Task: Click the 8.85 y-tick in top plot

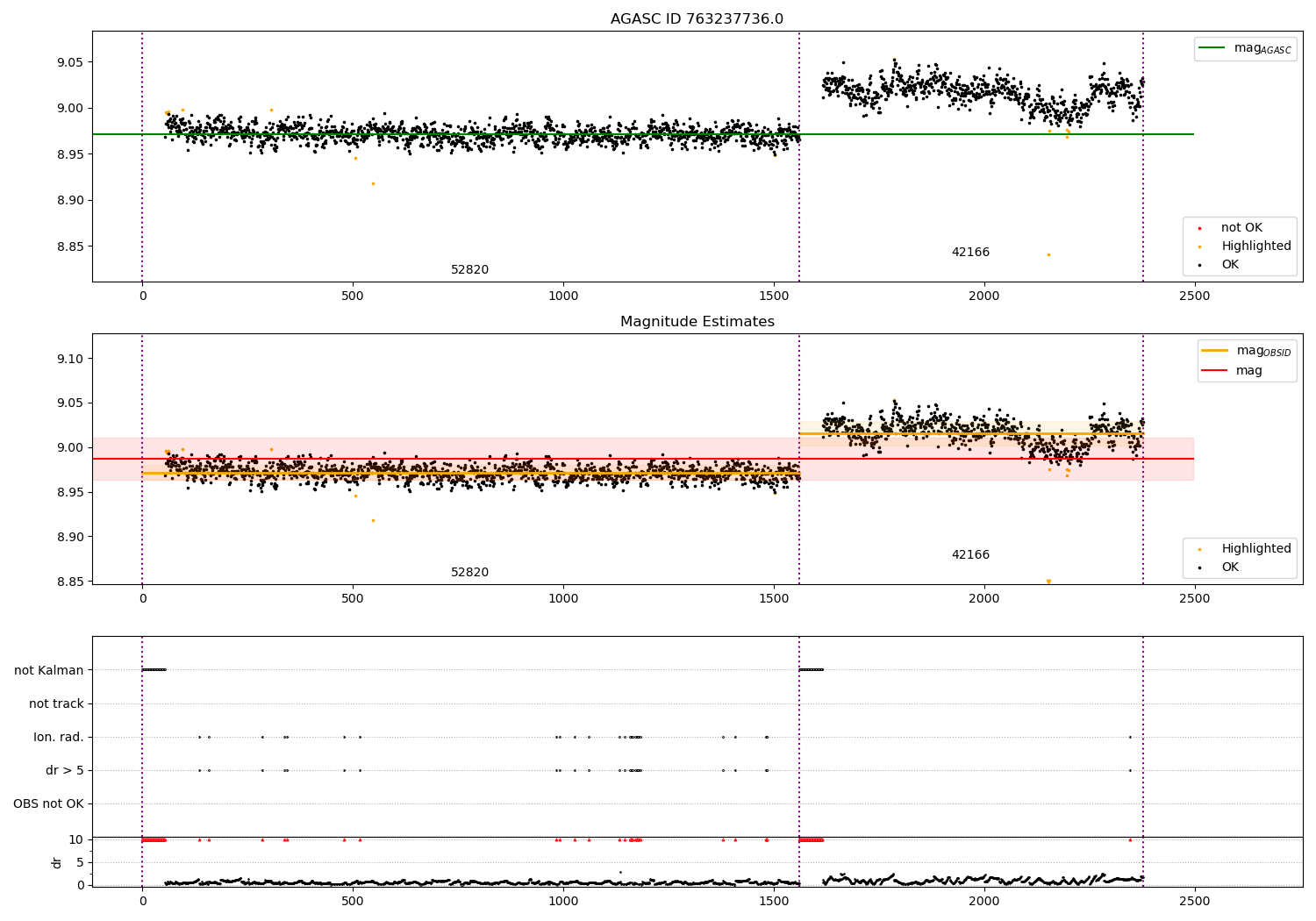Action: pos(70,246)
